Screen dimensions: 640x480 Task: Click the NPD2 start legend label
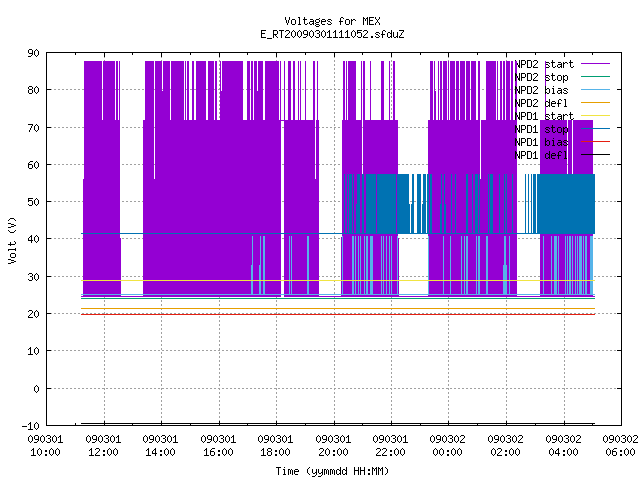click(544, 64)
